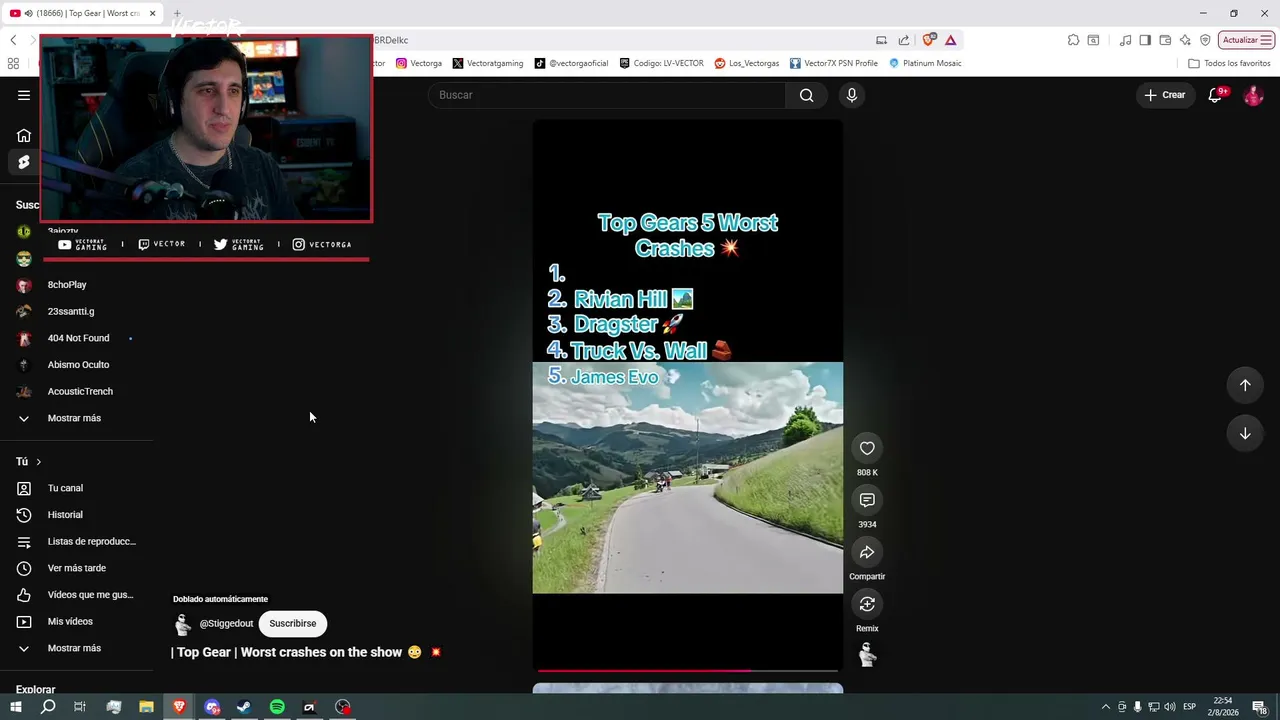Viewport: 1280px width, 720px height.
Task: Click the Buscar search field
Action: [608, 95]
